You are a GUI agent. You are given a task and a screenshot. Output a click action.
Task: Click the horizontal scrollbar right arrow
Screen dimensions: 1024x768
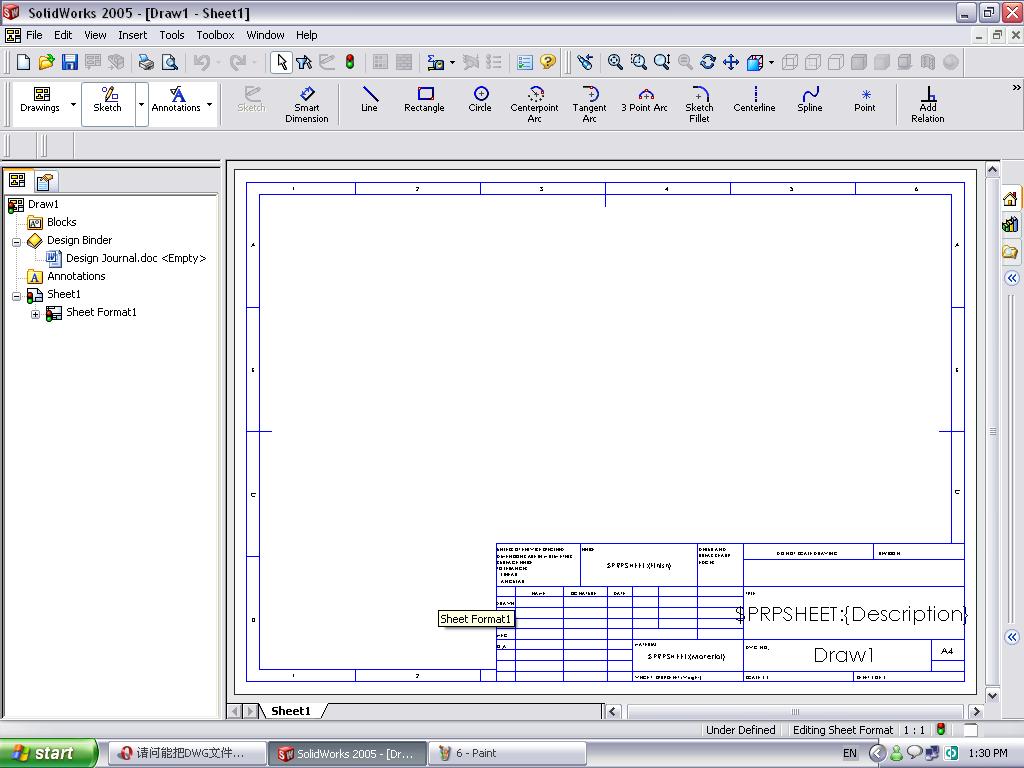pyautogui.click(x=976, y=711)
